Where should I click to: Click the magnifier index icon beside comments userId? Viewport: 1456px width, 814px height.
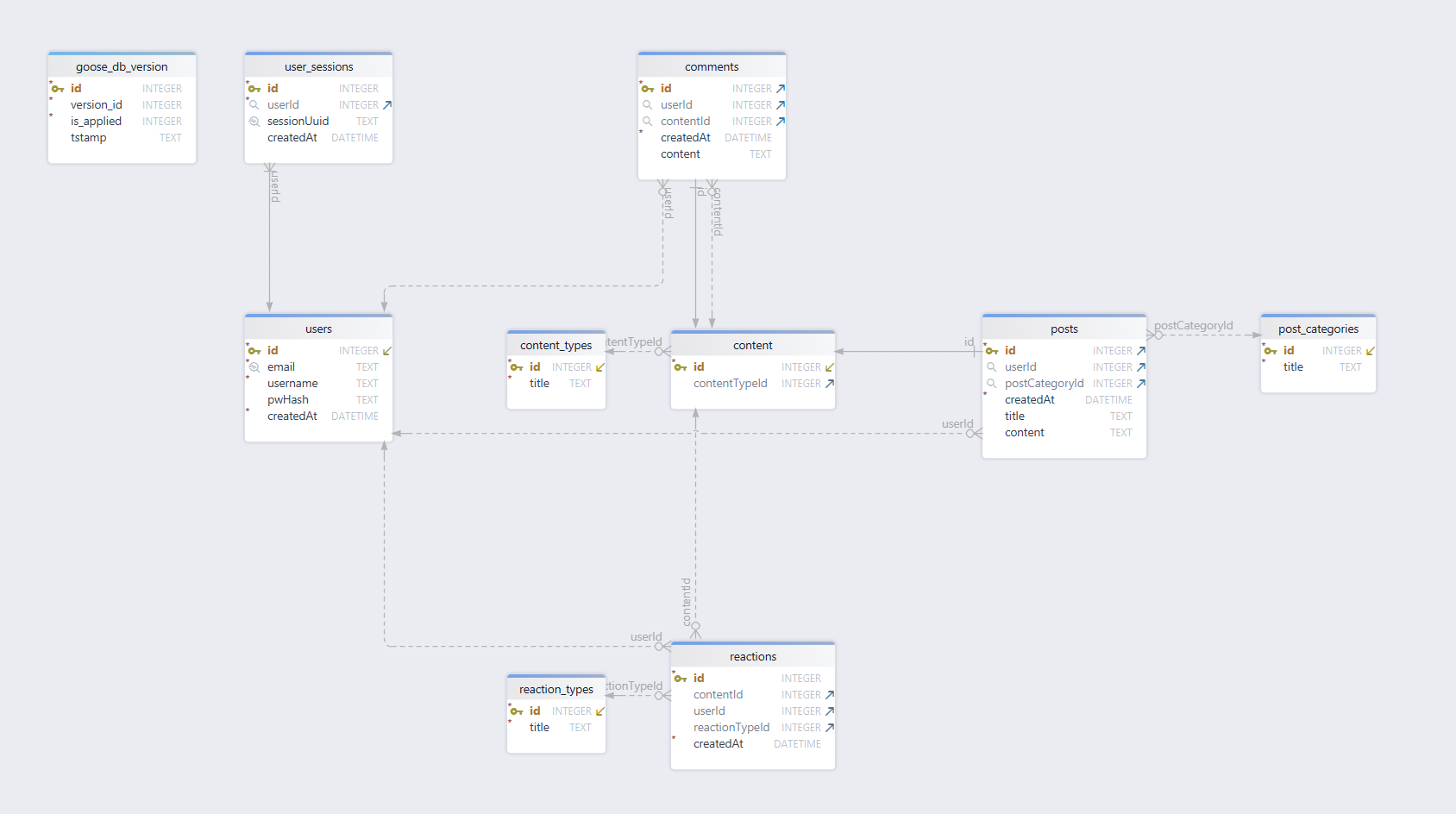tap(648, 104)
